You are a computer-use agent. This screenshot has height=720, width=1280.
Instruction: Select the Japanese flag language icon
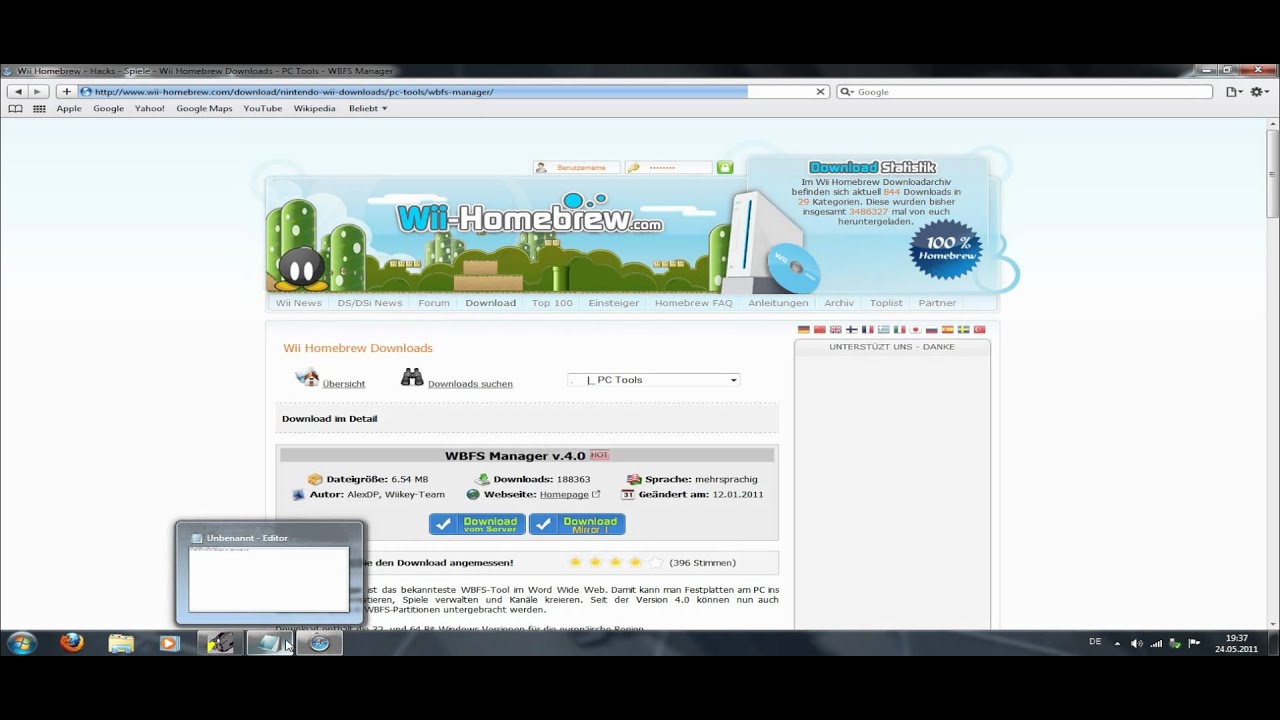[916, 329]
